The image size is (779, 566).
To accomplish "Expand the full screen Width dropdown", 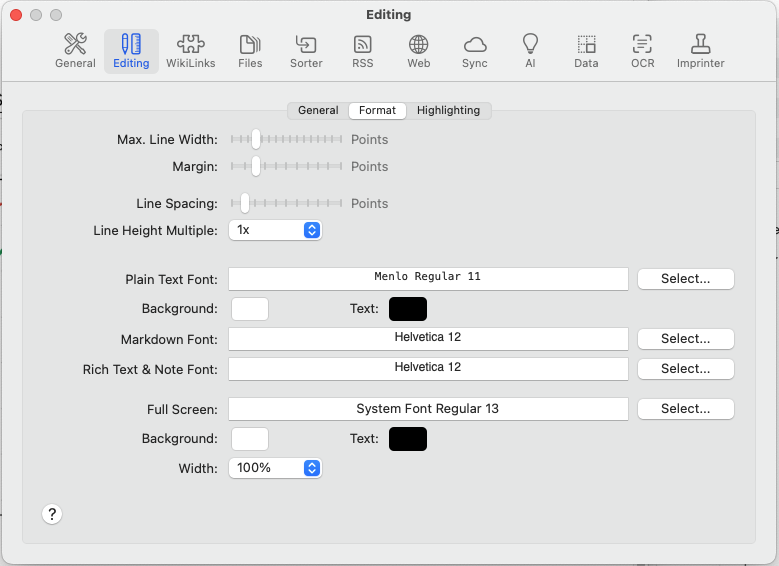I will coord(275,468).
